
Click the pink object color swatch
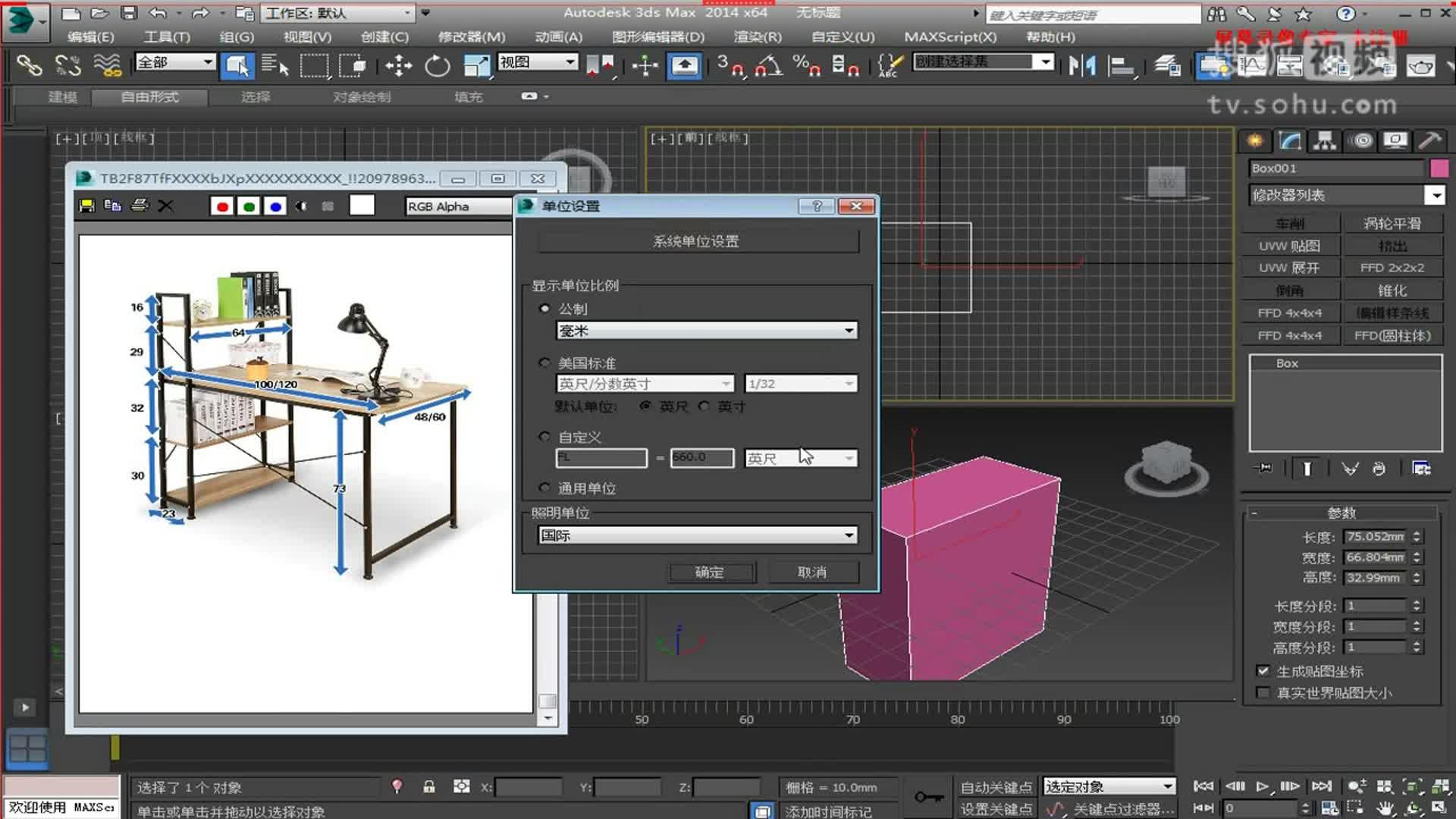click(1439, 168)
